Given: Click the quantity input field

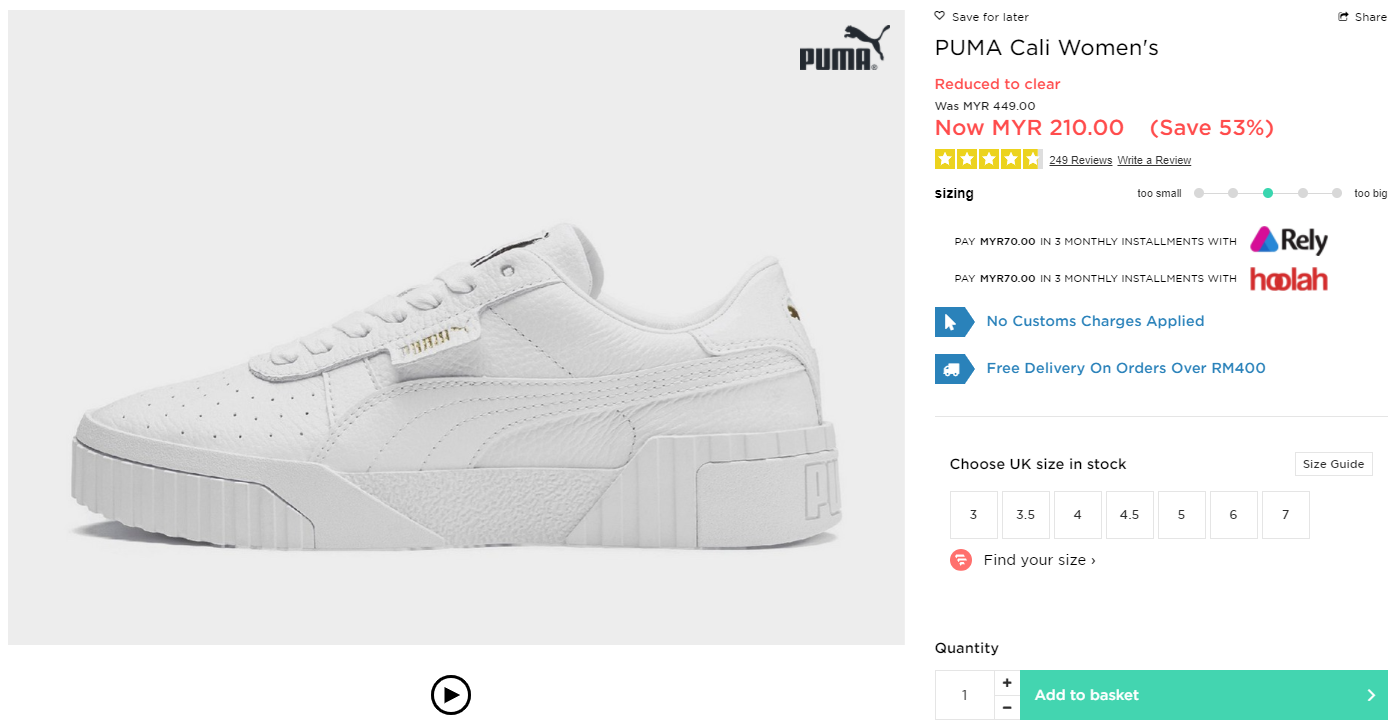Looking at the screenshot, I should [965, 695].
